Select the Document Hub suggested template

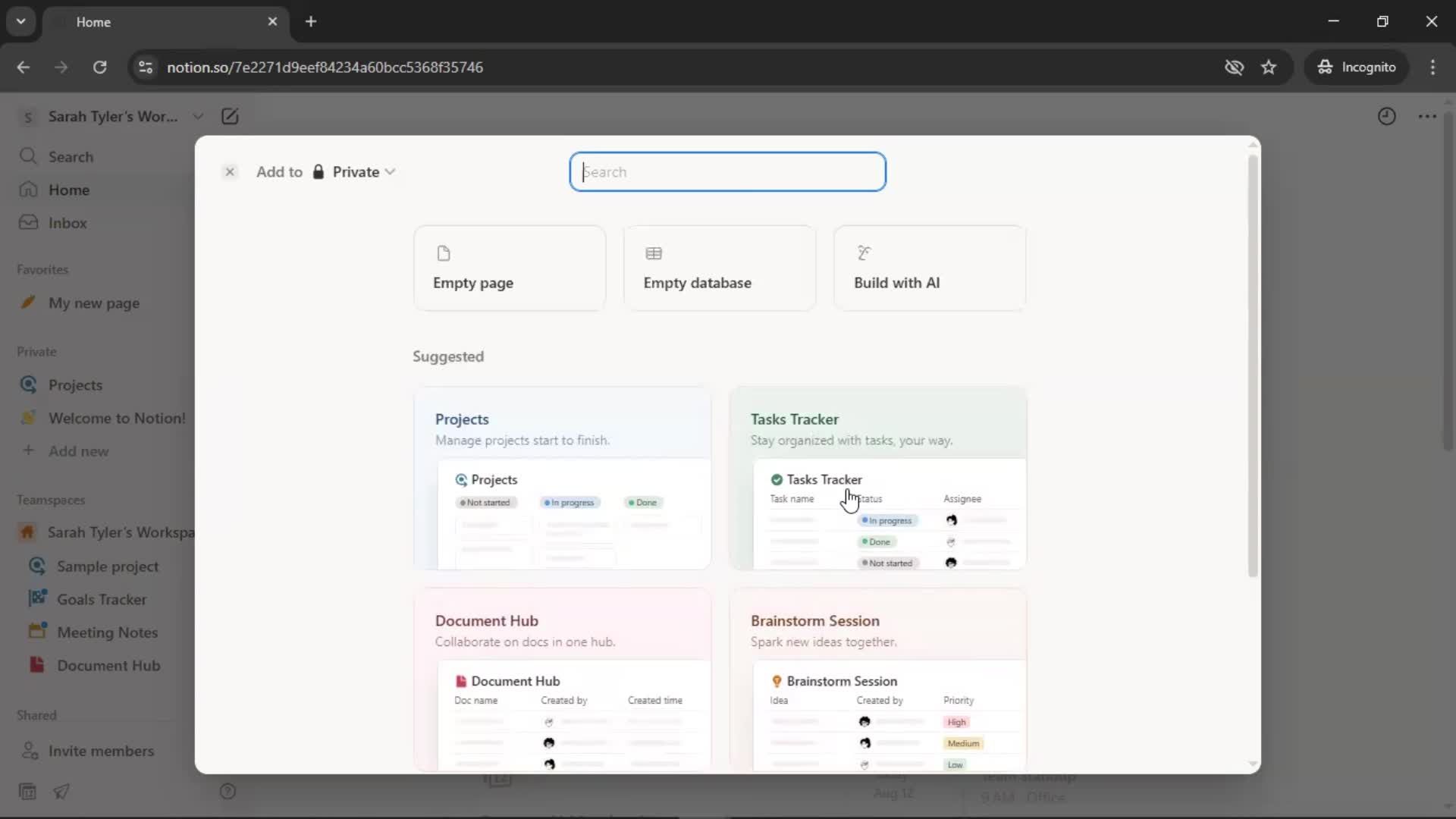pos(562,680)
